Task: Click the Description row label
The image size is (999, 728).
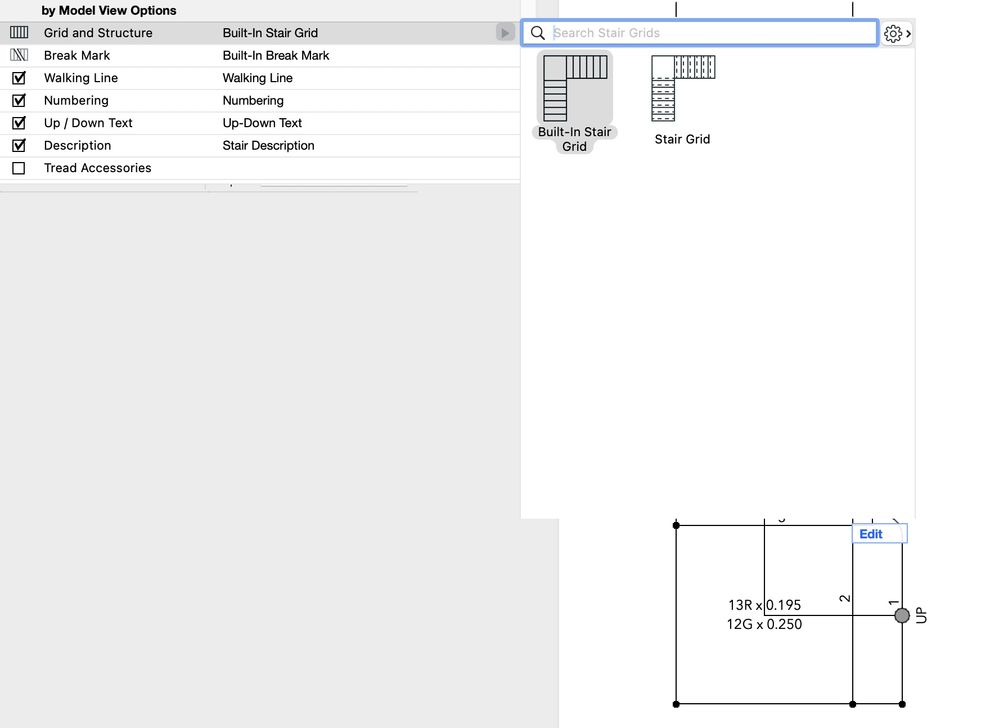Action: (x=77, y=145)
